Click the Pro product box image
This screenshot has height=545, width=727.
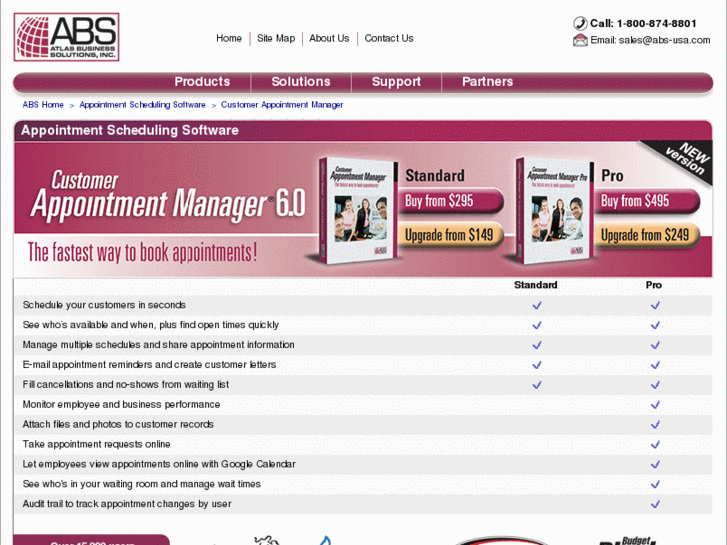click(x=555, y=211)
